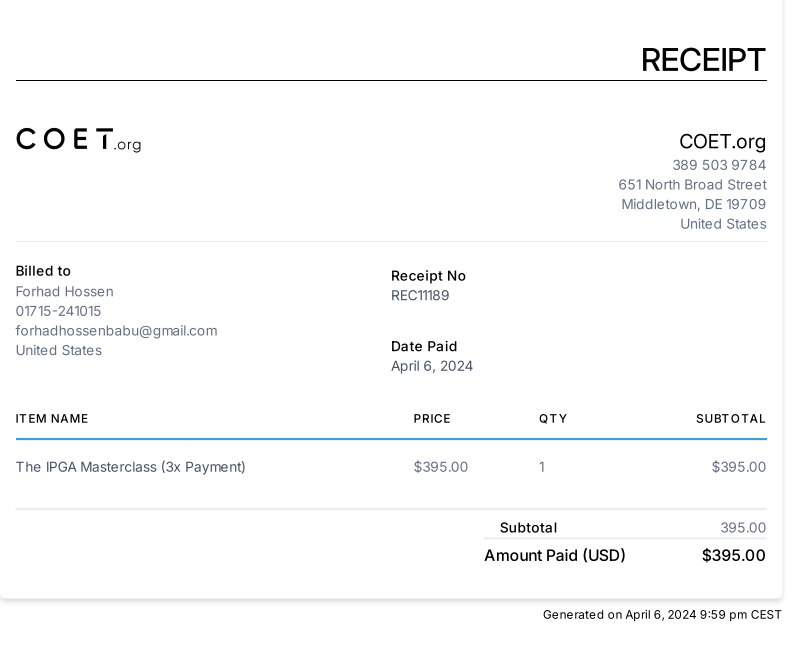Click the SUBTOTAL column header

tap(731, 419)
